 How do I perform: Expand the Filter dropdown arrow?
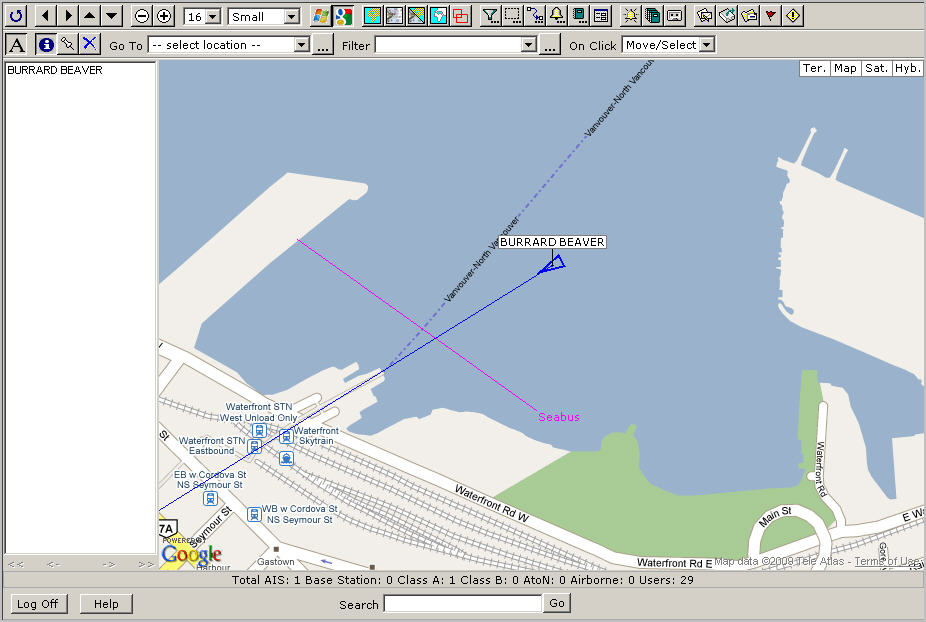[529, 45]
